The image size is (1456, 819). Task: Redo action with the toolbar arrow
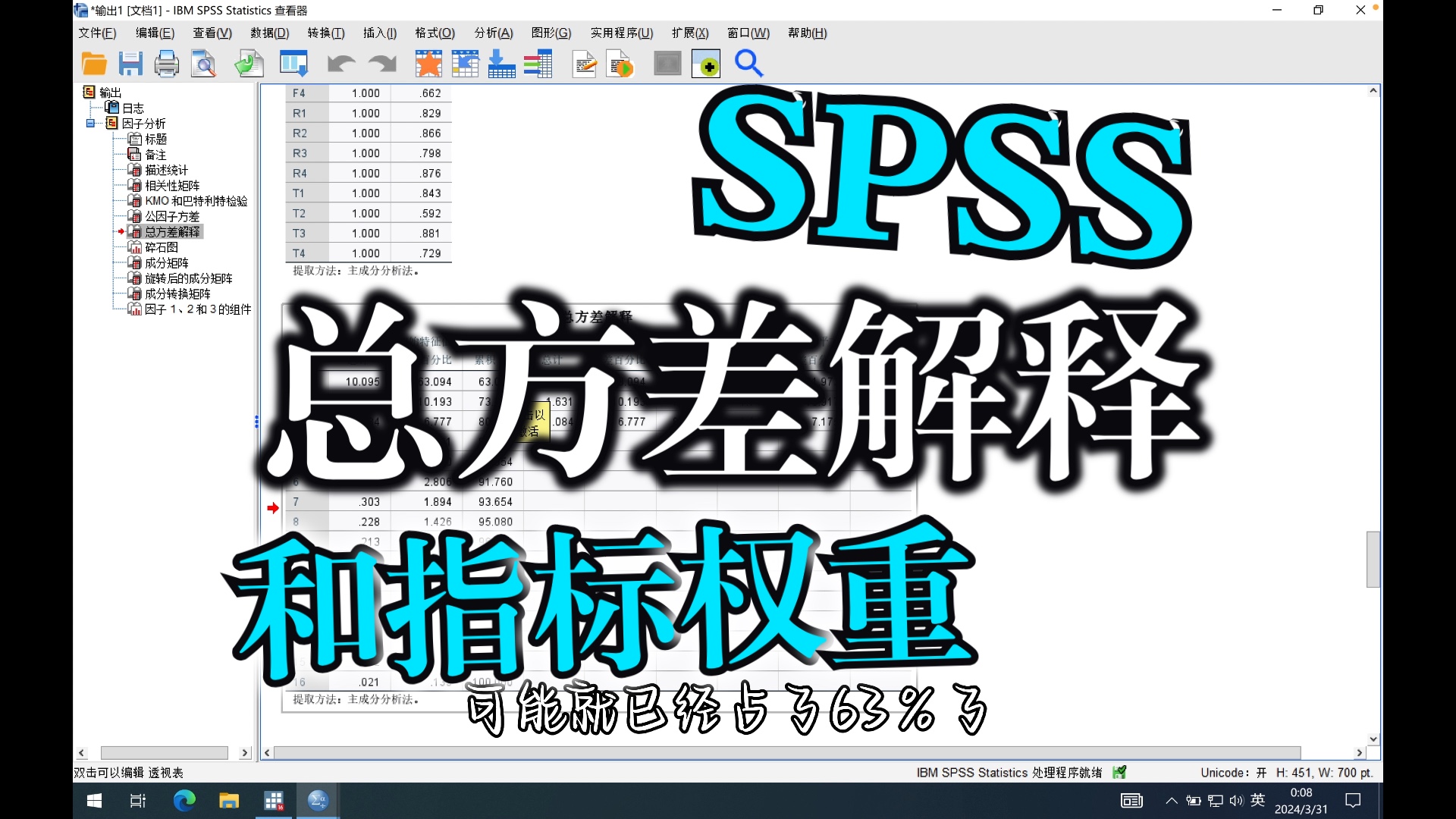pyautogui.click(x=383, y=64)
